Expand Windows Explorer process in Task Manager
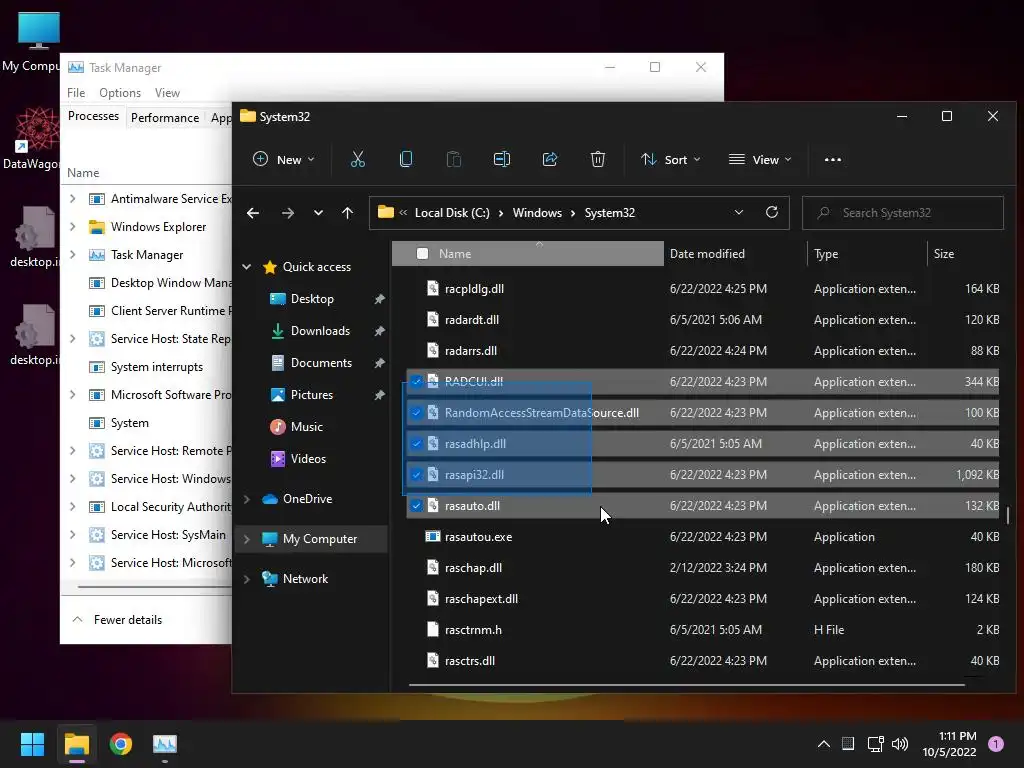The height and width of the screenshot is (768, 1024). pos(72,227)
